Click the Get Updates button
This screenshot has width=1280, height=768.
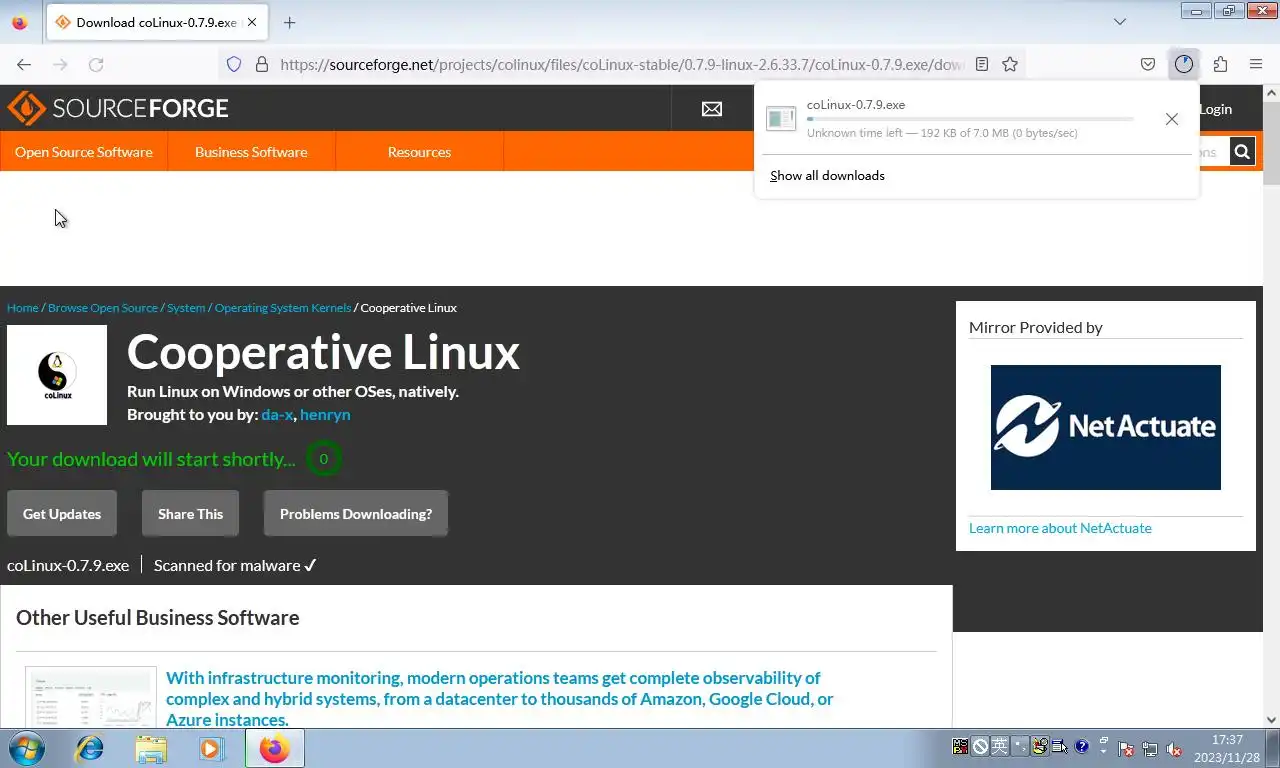point(62,514)
